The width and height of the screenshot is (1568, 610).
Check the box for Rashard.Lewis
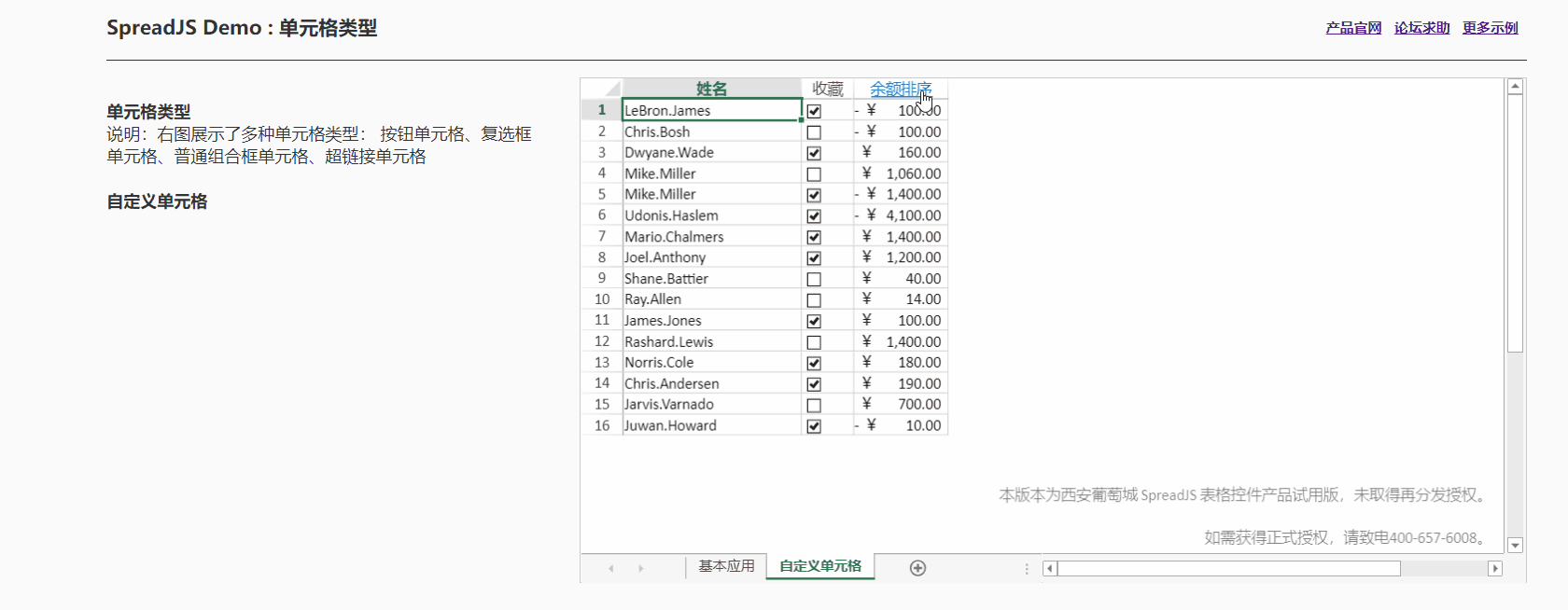[814, 342]
